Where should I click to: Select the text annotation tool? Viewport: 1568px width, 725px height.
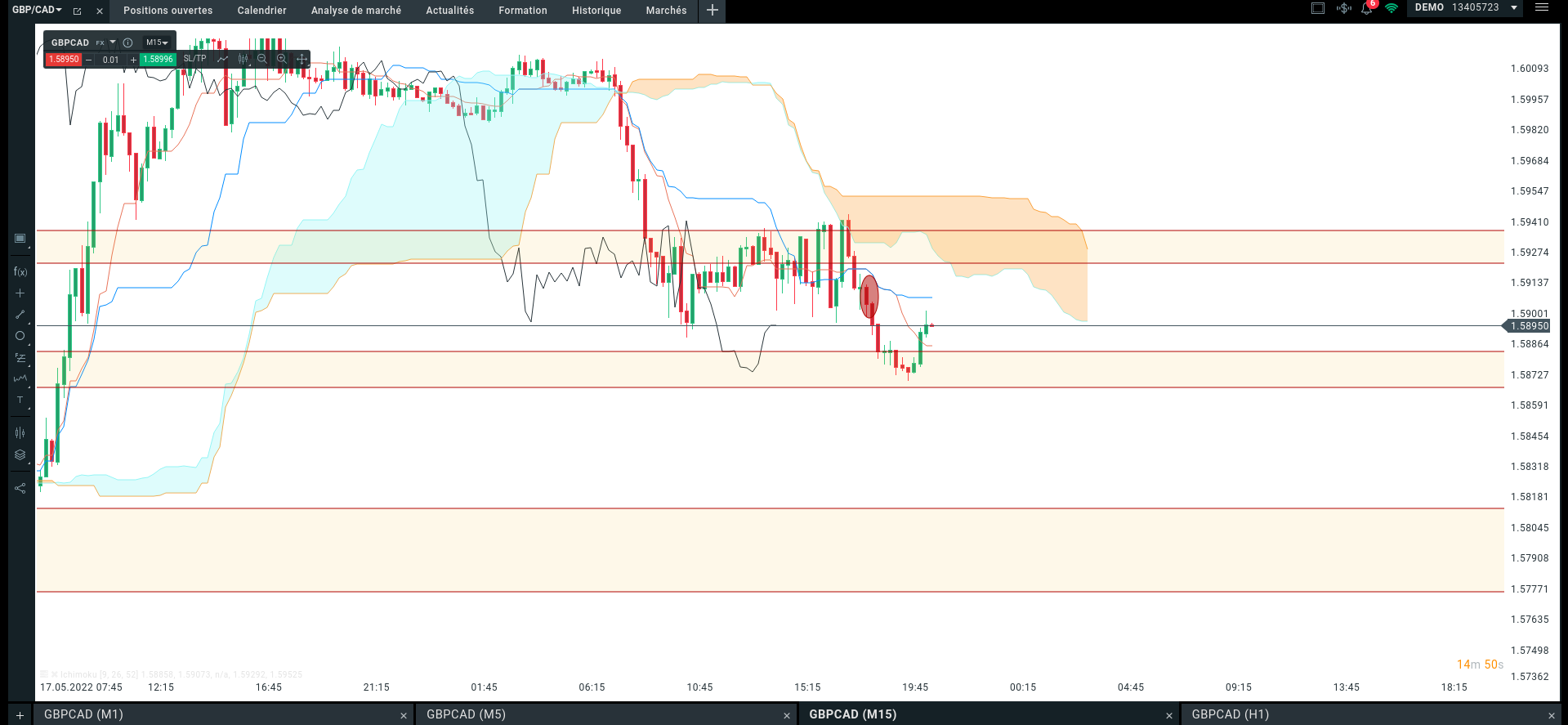[20, 401]
